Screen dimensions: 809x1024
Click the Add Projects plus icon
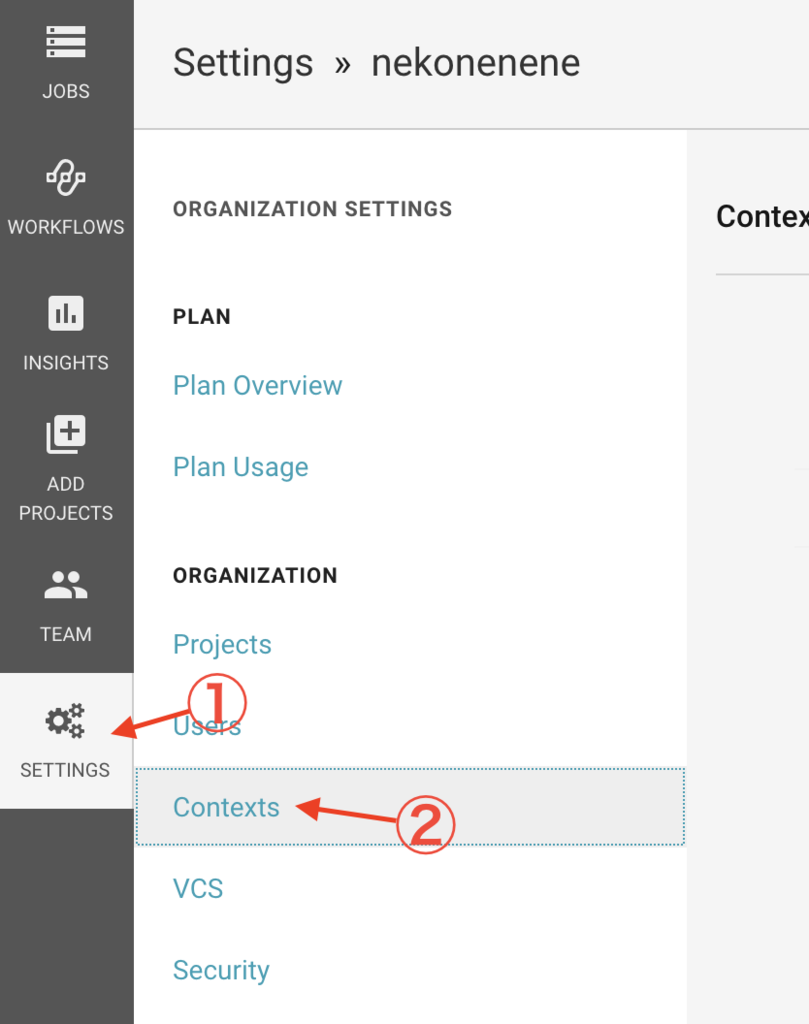point(66,435)
